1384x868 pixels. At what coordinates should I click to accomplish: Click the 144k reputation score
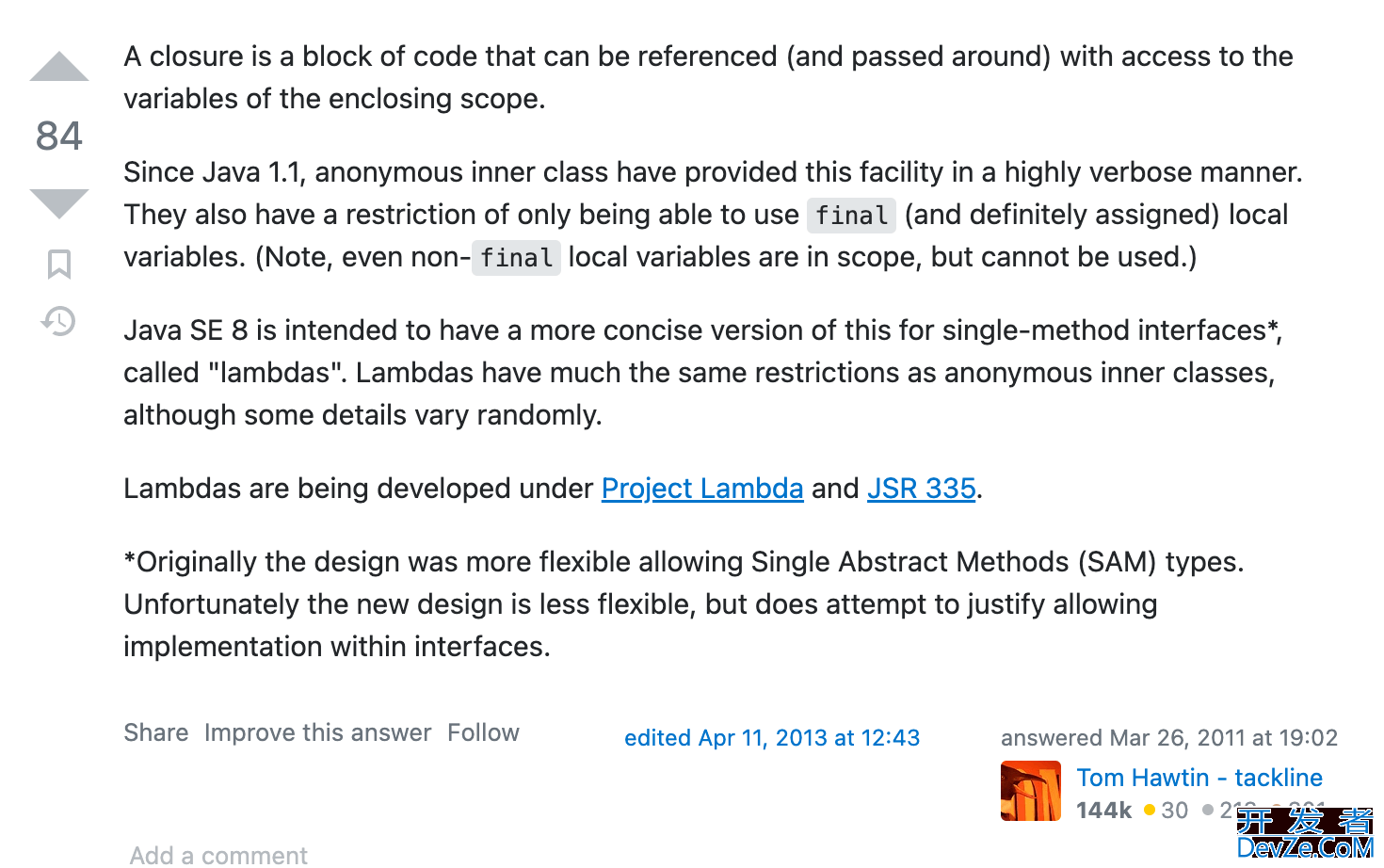click(1103, 811)
